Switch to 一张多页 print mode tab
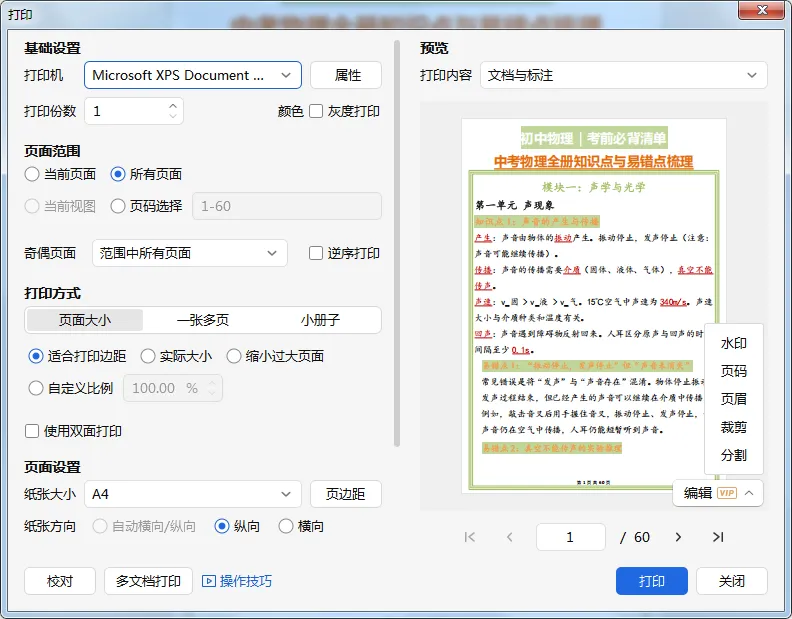Screen dimensions: 792x619 [x=203, y=320]
